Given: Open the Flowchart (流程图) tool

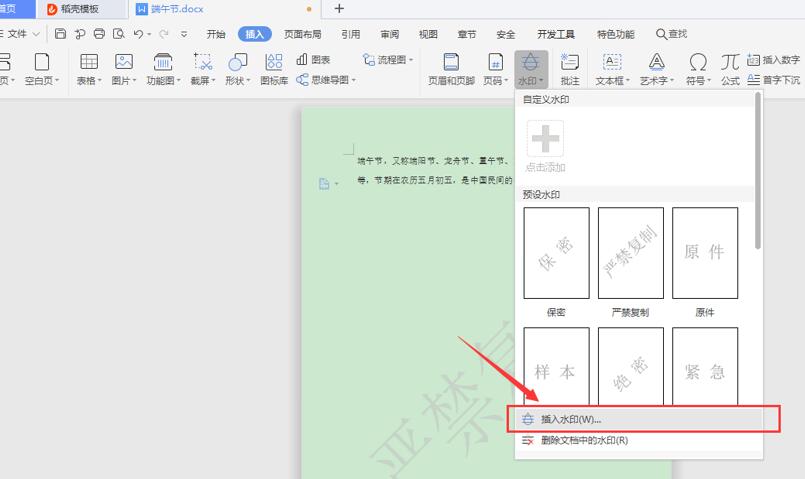Looking at the screenshot, I should tap(388, 60).
